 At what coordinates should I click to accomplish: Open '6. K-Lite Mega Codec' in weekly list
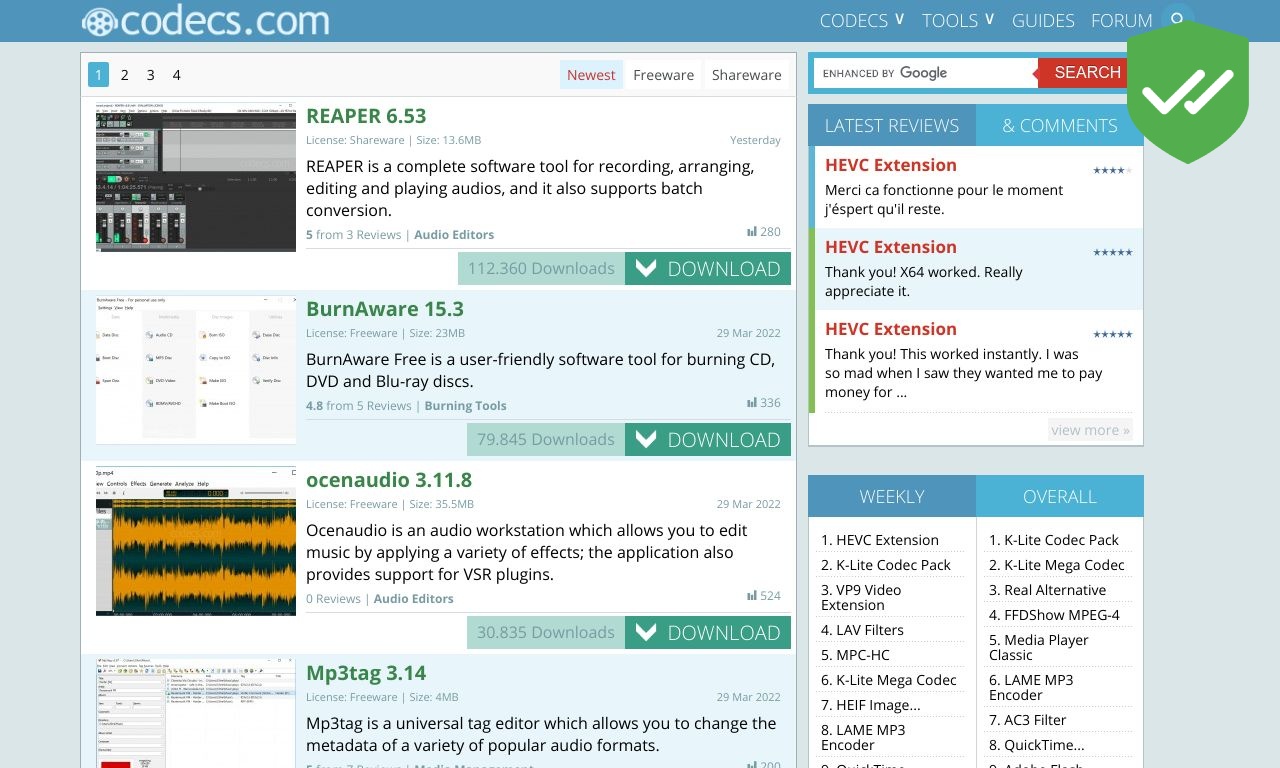coord(889,680)
